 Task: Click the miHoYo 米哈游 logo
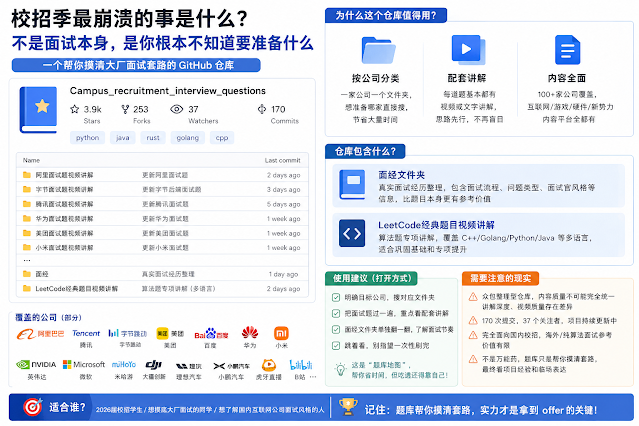click(x=124, y=364)
